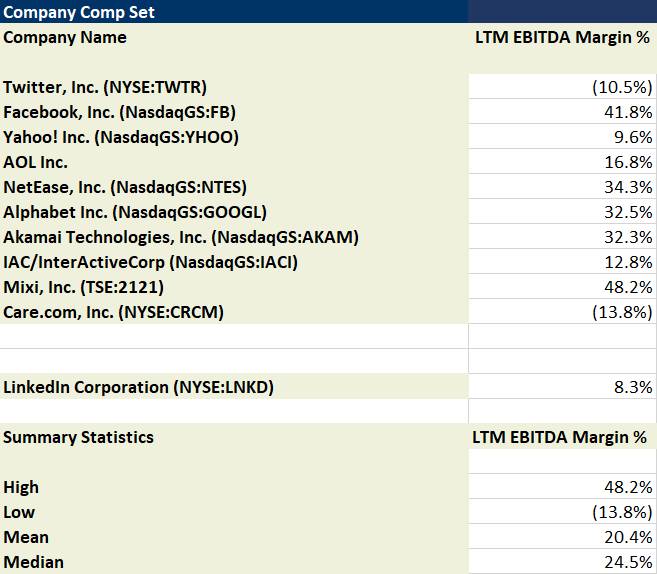
Task: Click the Care.com, Inc. name cell
Action: tap(113, 312)
